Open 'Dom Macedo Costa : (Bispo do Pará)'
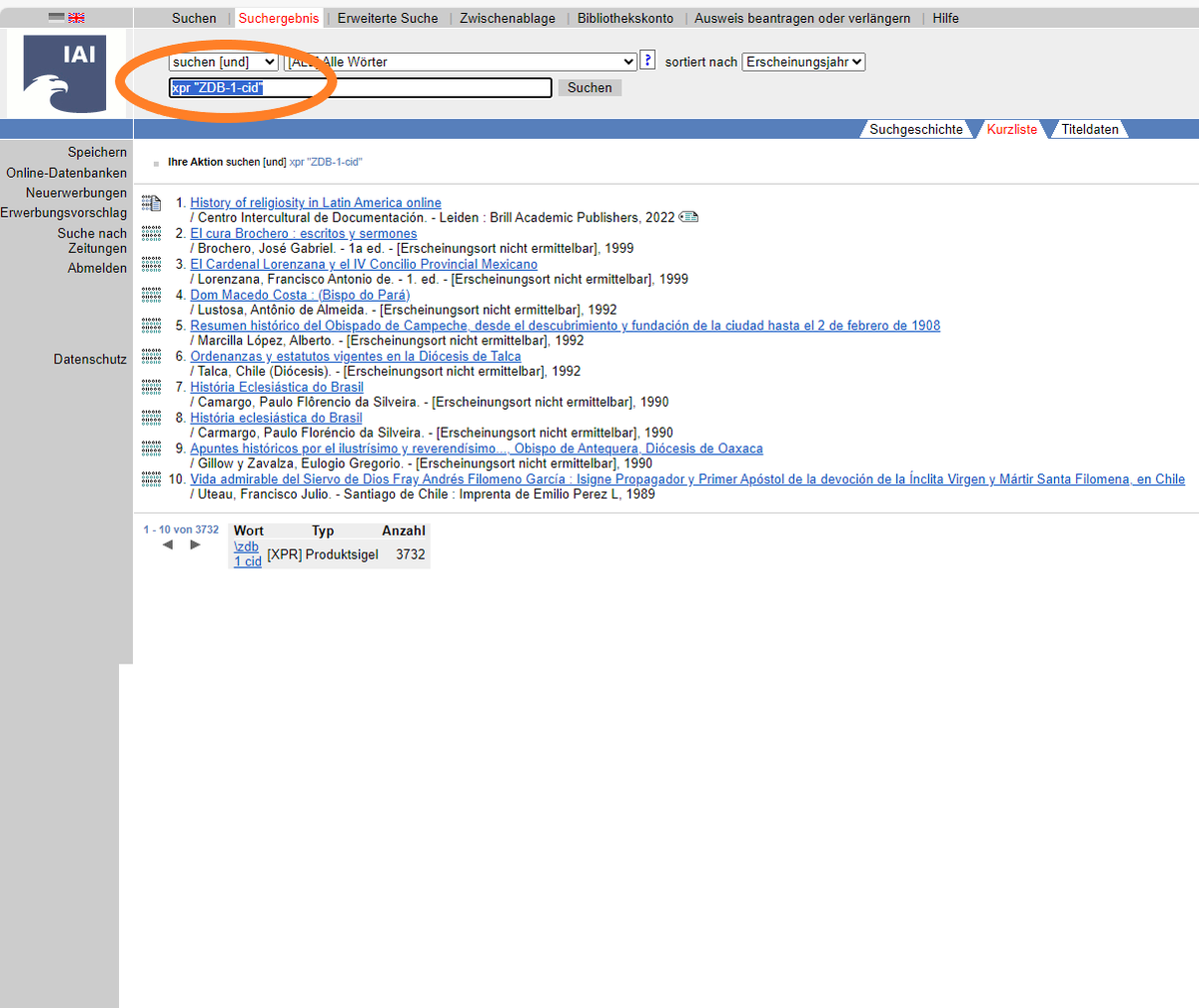The height and width of the screenshot is (1008, 1199). click(x=300, y=295)
